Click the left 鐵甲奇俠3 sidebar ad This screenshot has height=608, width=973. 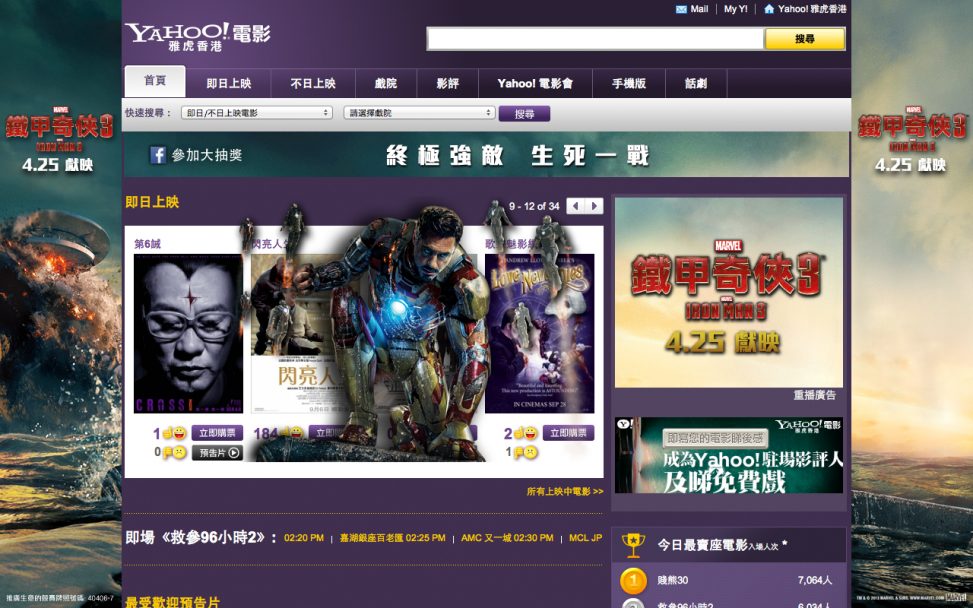60,304
